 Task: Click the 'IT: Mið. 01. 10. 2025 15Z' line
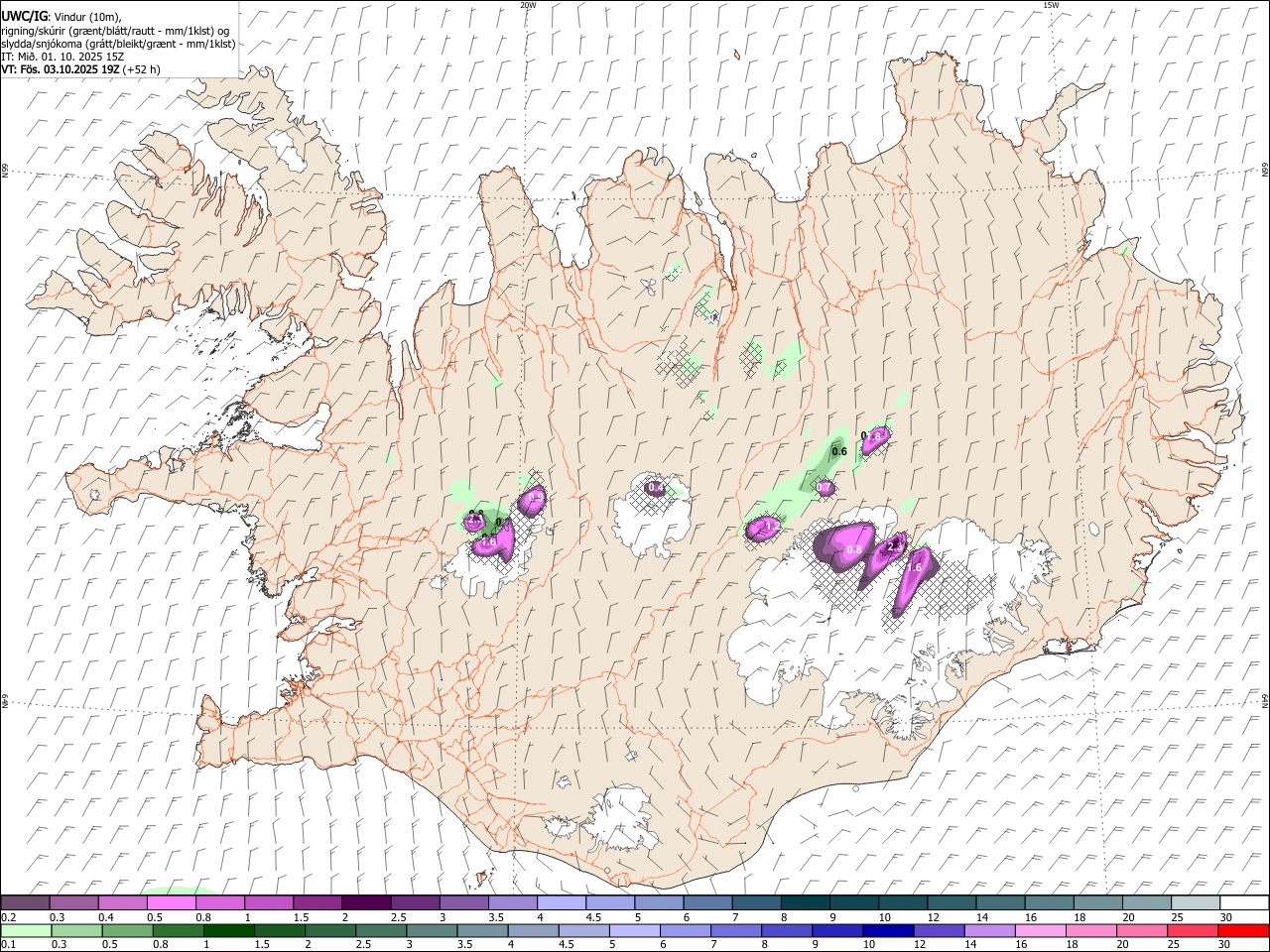[63, 57]
